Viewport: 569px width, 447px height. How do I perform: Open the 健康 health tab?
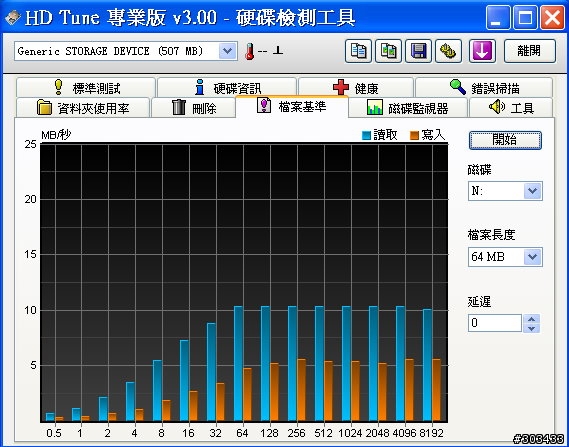click(356, 87)
